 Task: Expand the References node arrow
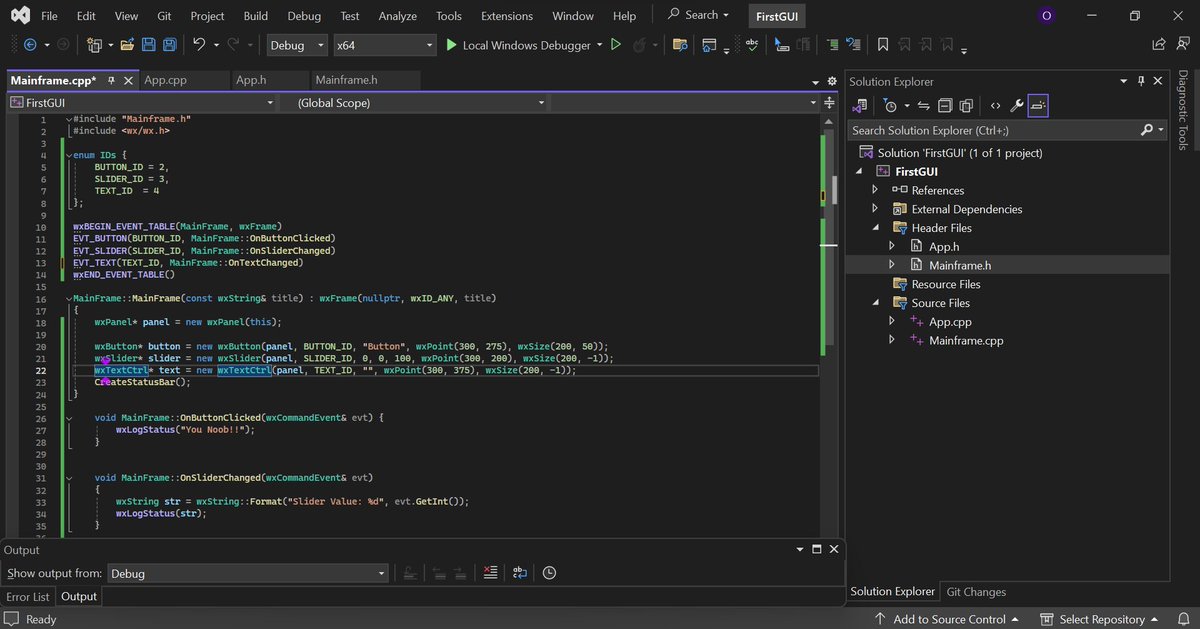pos(875,190)
